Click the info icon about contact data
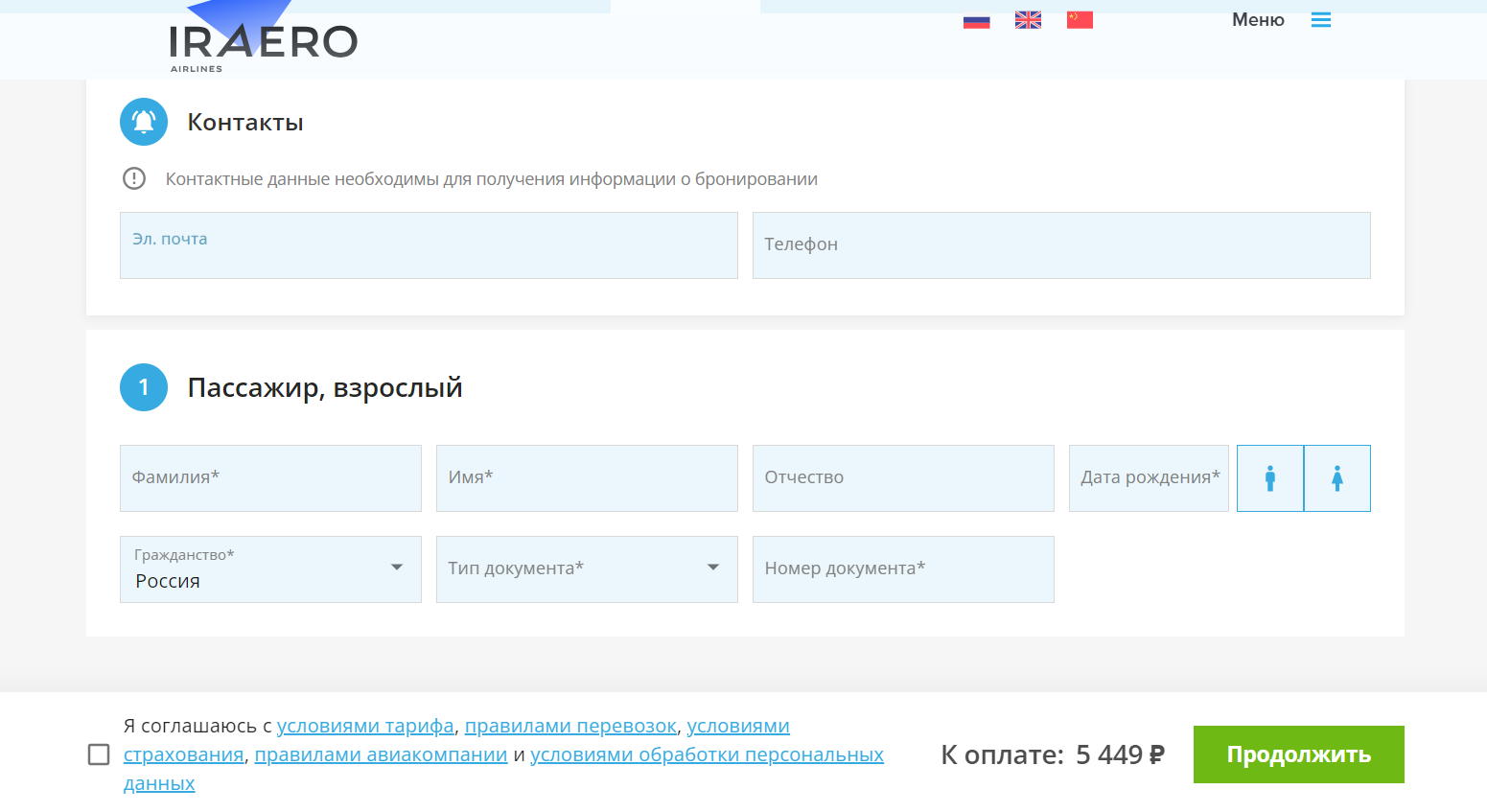The height and width of the screenshot is (812, 1487). 134,178
